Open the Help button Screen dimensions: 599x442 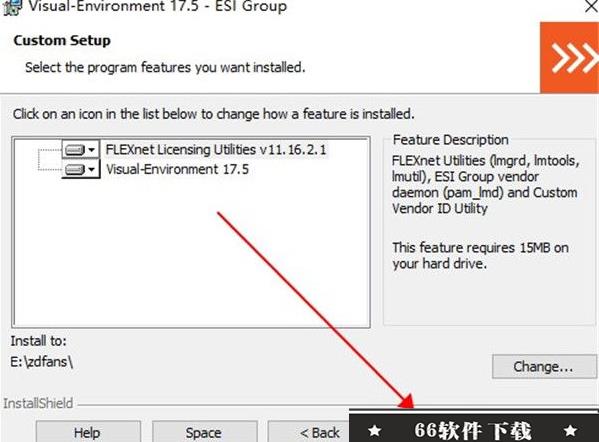point(88,432)
